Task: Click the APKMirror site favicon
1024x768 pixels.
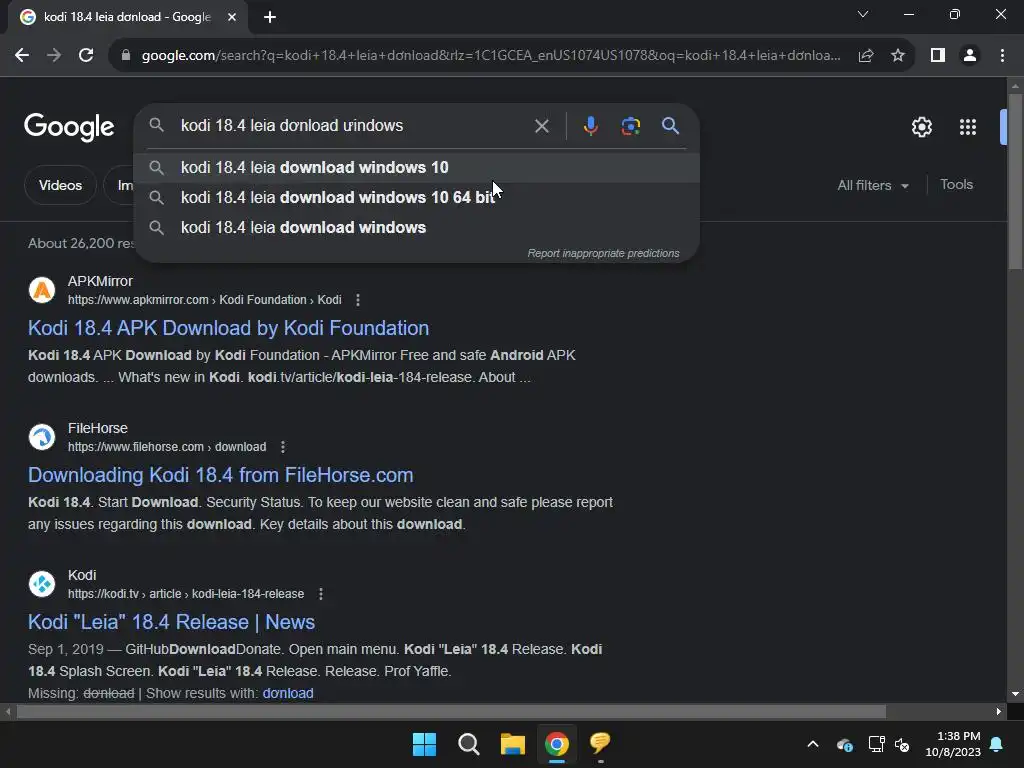Action: click(42, 290)
